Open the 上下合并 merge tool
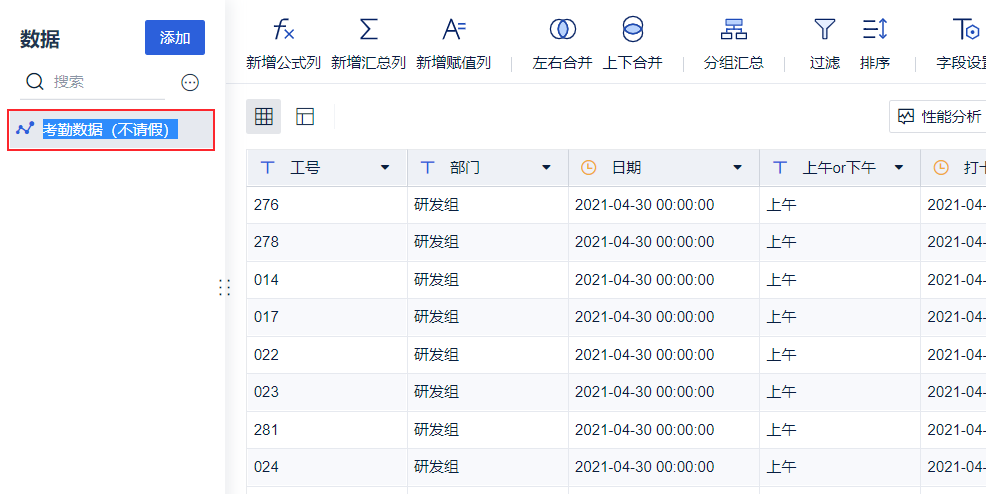Image resolution: width=986 pixels, height=494 pixels. [x=632, y=30]
